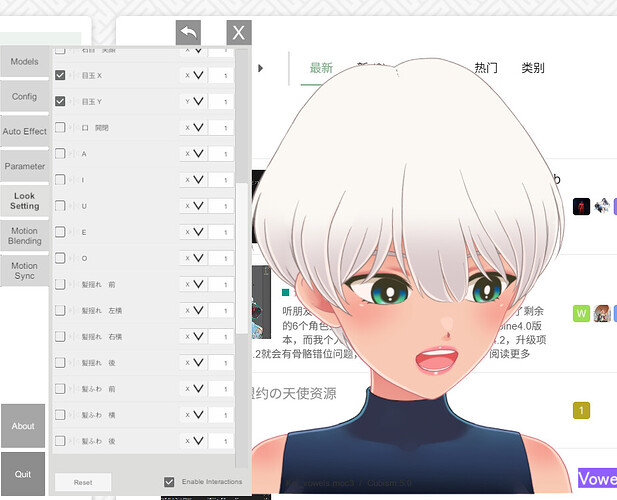
Task: Open the Auto Effect tab
Action: pyautogui.click(x=24, y=131)
